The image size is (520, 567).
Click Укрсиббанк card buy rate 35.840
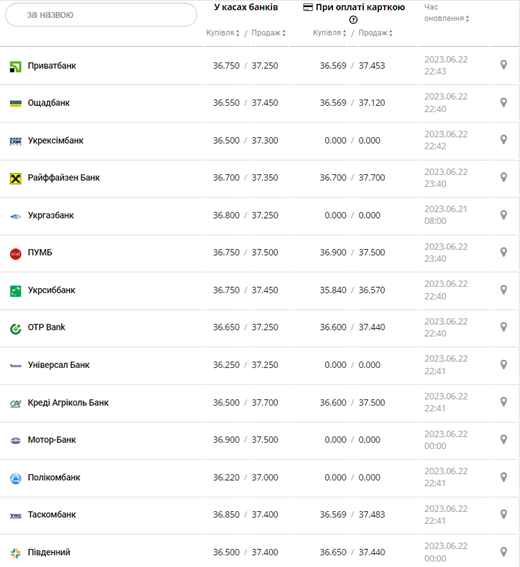tap(333, 290)
